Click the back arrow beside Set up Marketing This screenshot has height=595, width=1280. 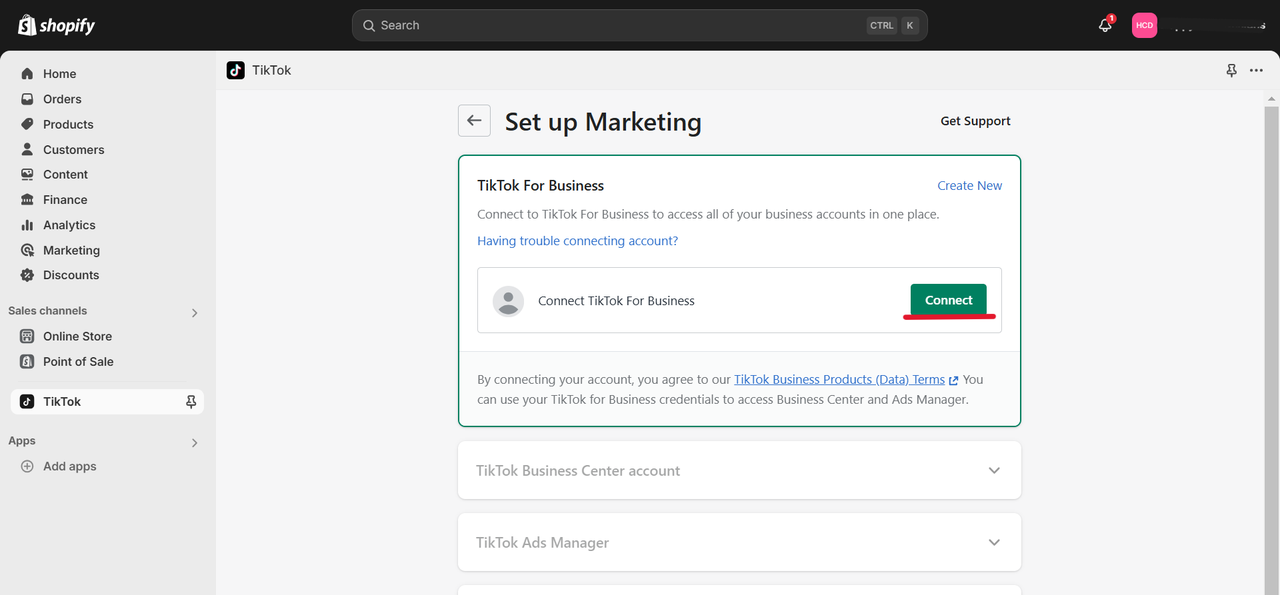tap(474, 121)
